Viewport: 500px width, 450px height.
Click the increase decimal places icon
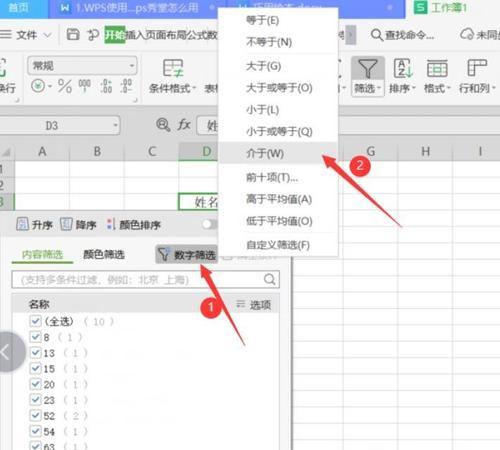pos(106,86)
